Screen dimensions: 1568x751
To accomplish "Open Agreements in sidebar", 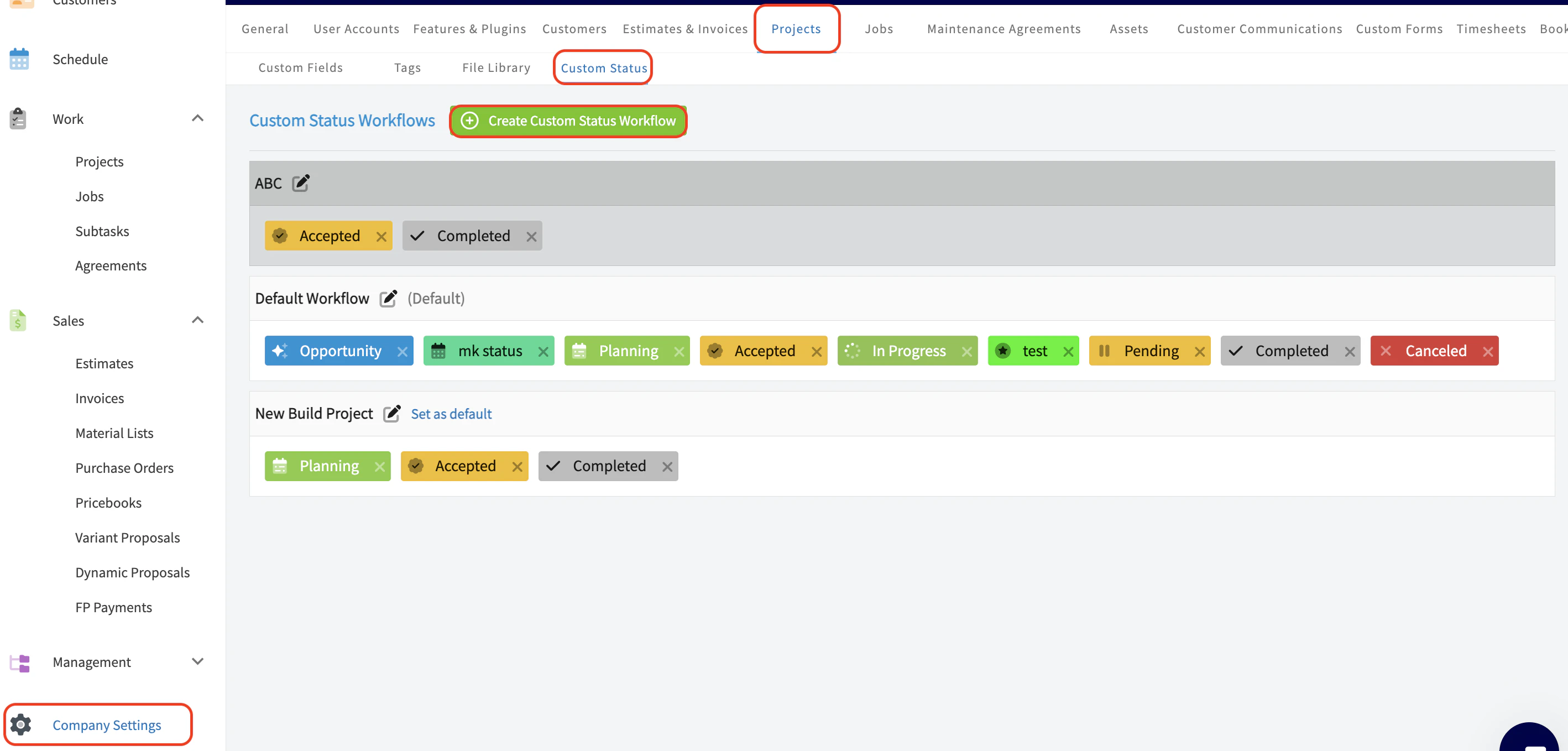I will coord(111,265).
